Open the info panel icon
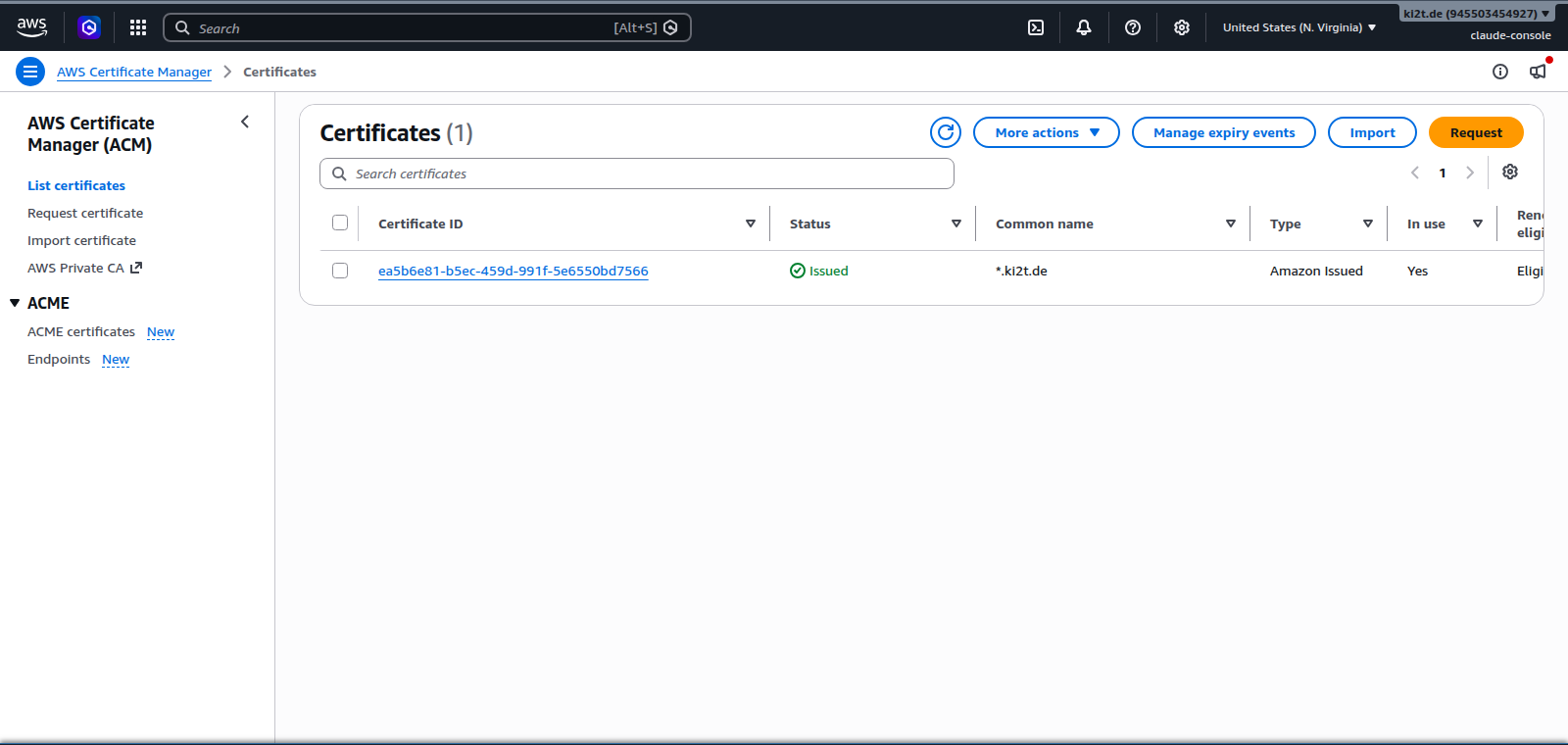The width and height of the screenshot is (1568, 745). coord(1500,72)
